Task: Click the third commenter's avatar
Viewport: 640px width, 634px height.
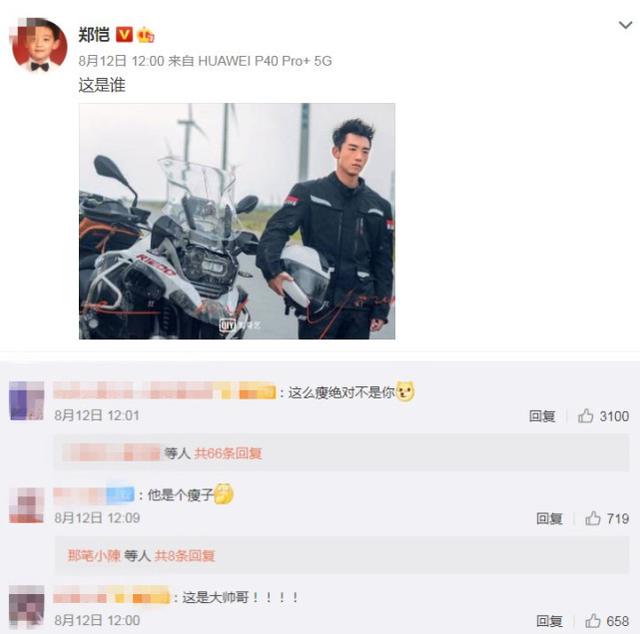Action: (27, 607)
